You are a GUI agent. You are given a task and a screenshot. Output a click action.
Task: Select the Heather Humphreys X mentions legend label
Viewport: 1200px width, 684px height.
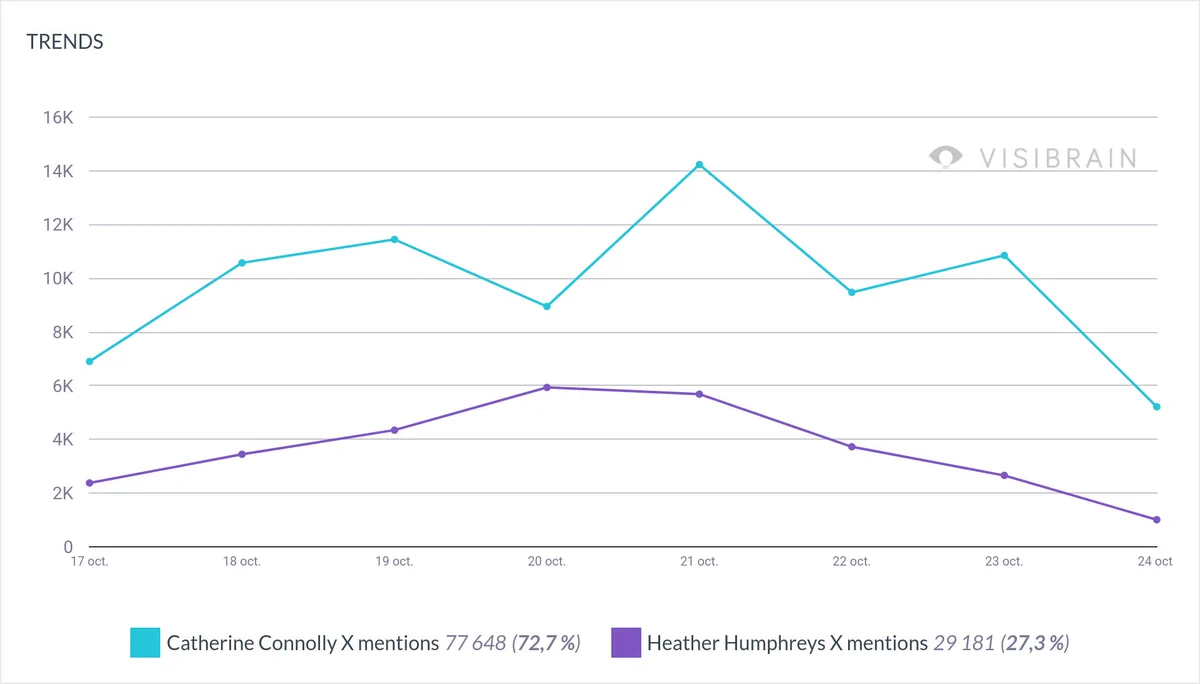click(787, 643)
